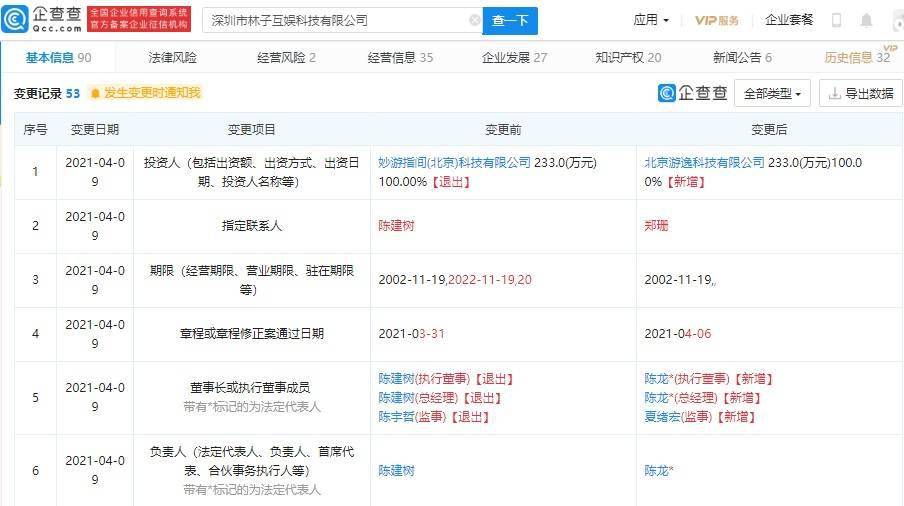
Task: Select the 董事长或执行董事成员 cell
Action: (x=251, y=398)
